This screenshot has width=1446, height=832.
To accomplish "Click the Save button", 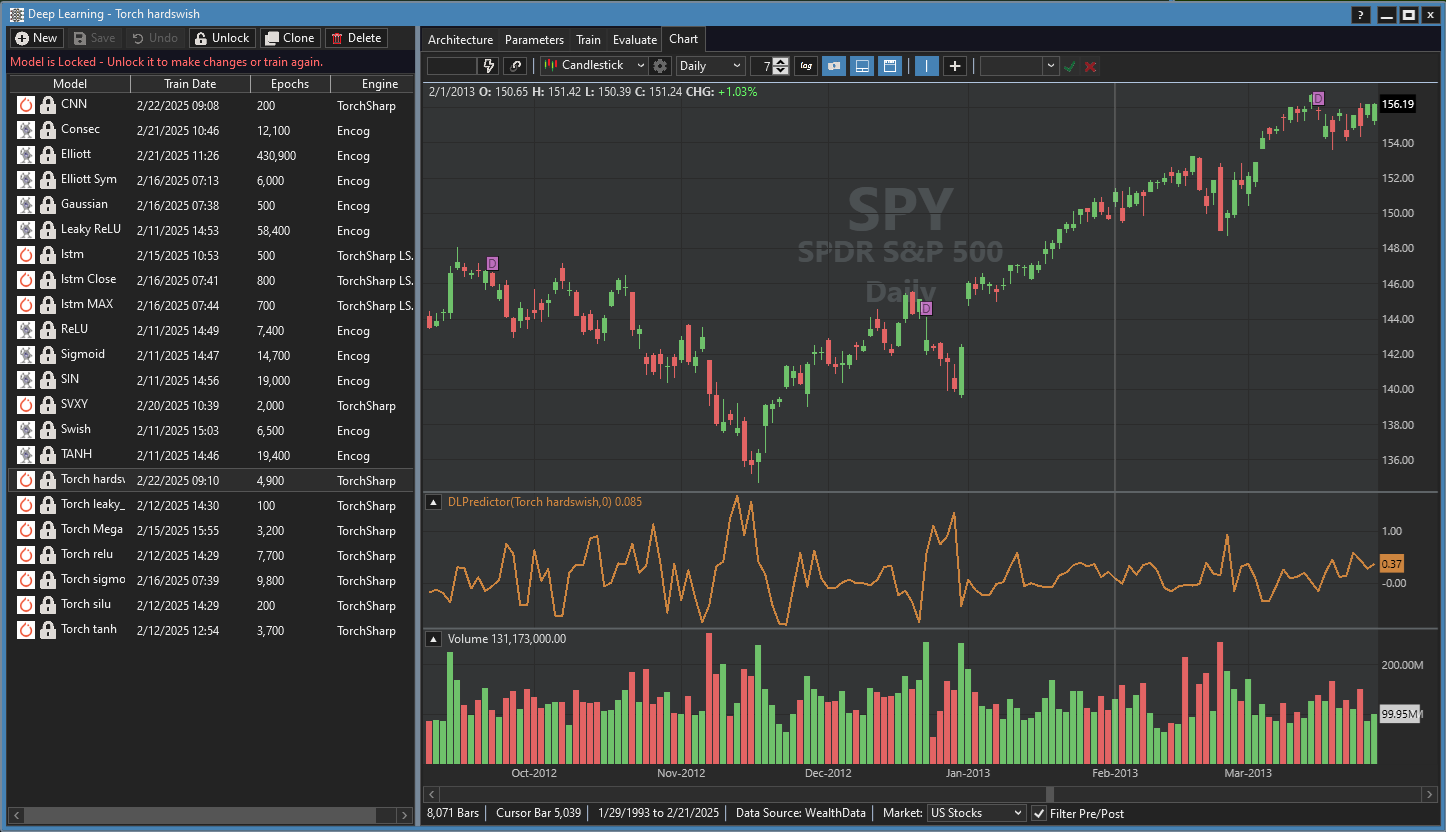I will pos(93,38).
